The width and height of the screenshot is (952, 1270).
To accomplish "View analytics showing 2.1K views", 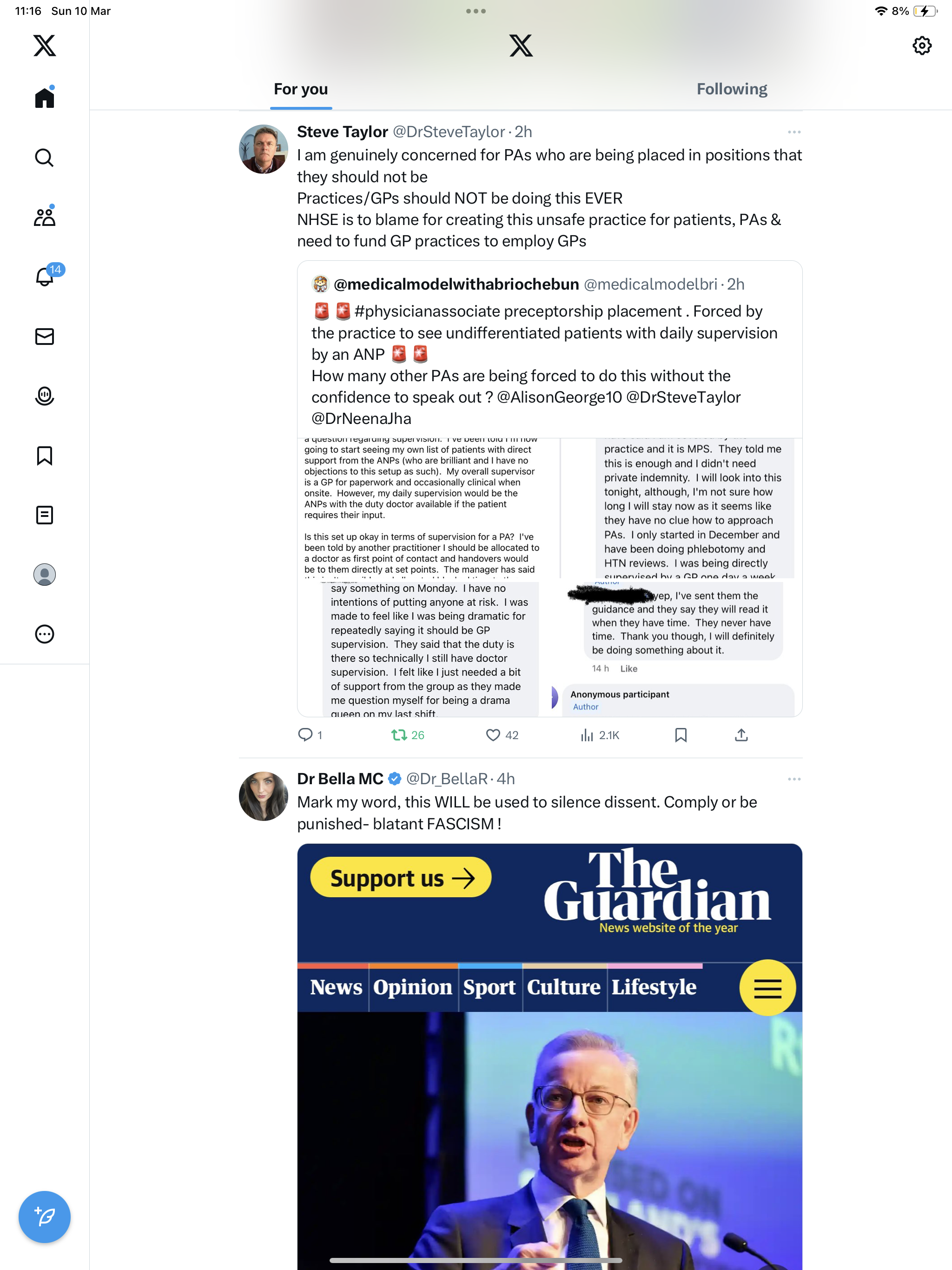I will pyautogui.click(x=600, y=735).
